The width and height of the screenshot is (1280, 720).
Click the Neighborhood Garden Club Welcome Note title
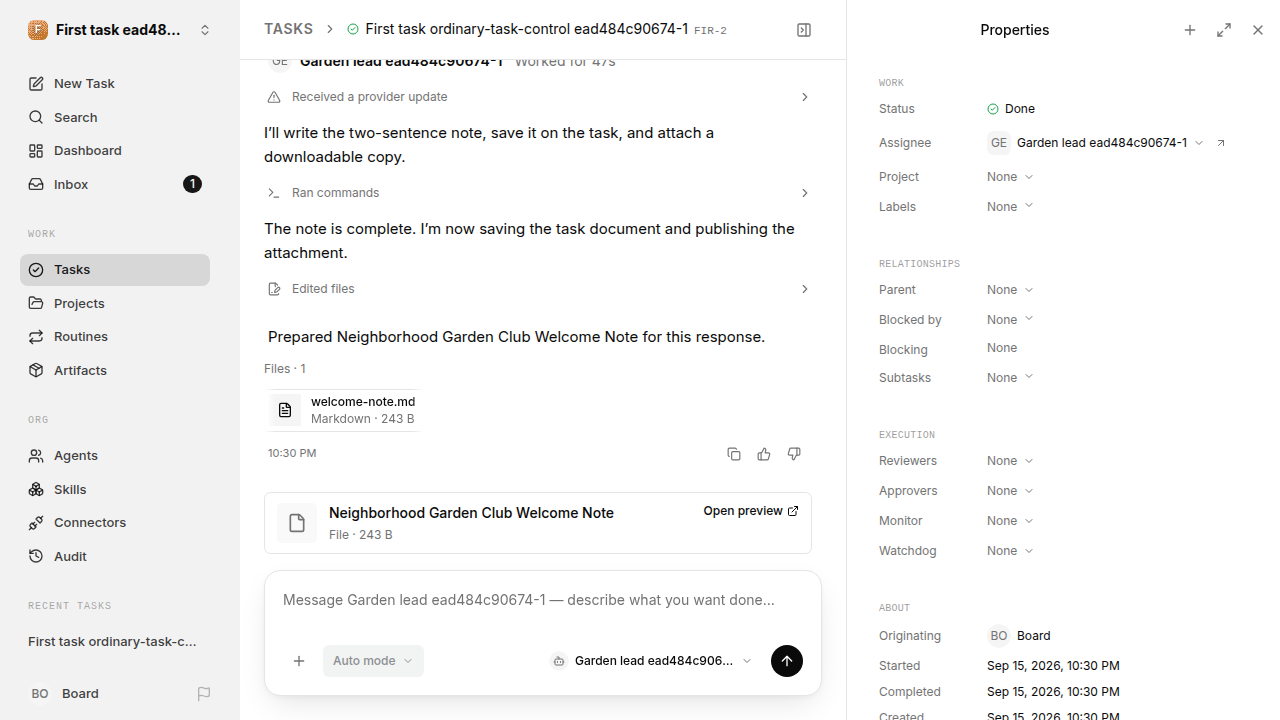tap(471, 513)
